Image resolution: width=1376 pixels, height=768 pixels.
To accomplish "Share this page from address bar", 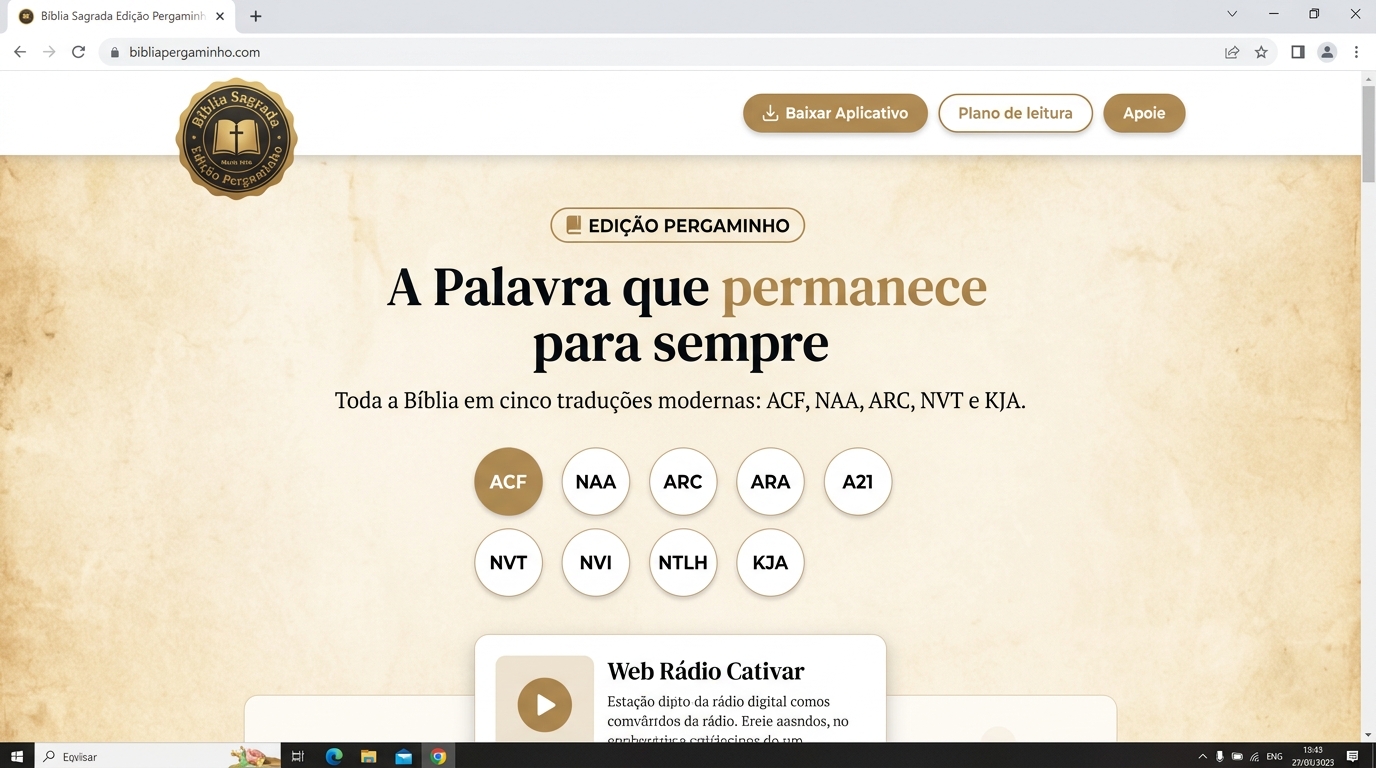I will pos(1232,52).
